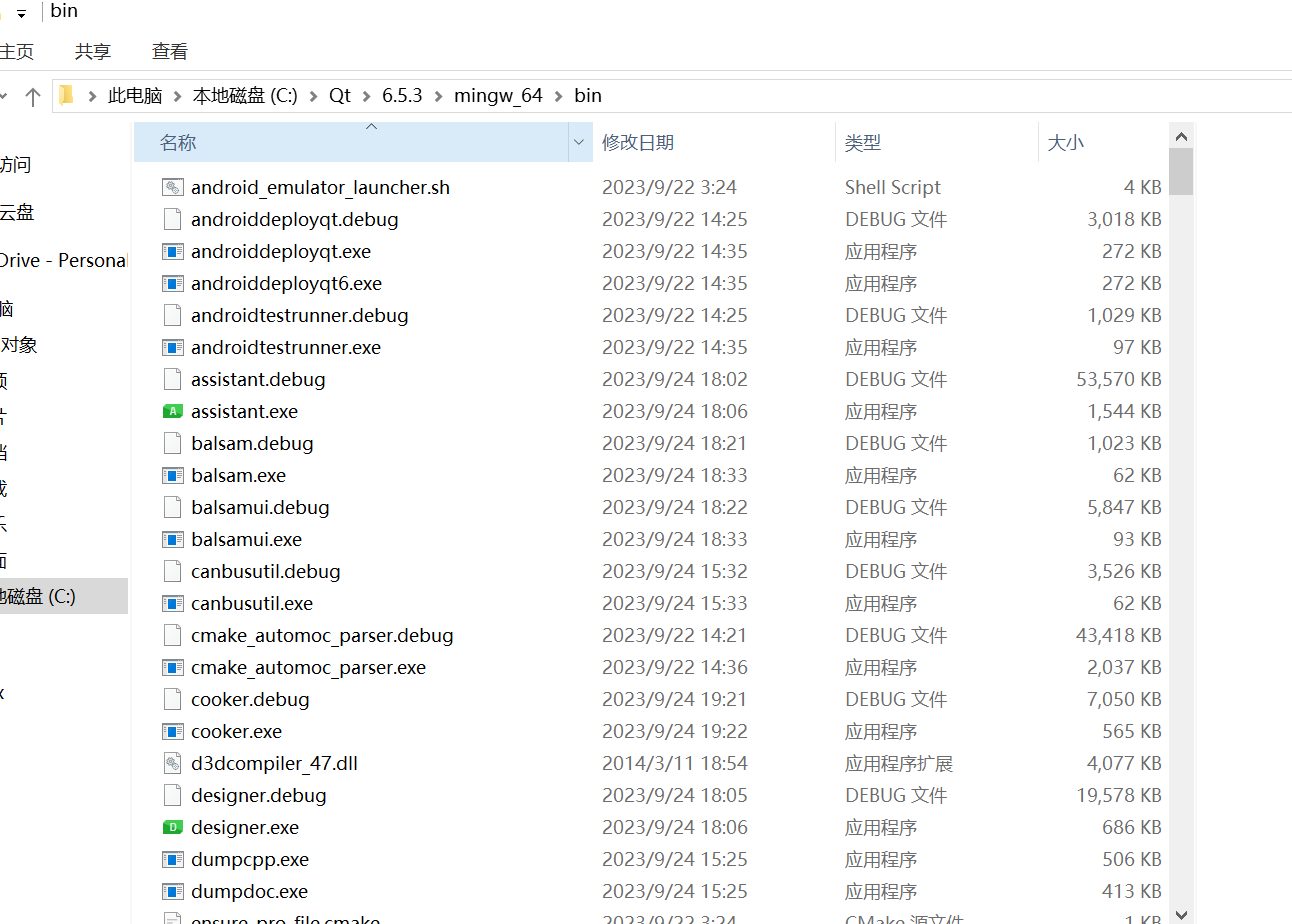Select the android_emulator_launcher.sh shell script icon
This screenshot has width=1292, height=924.
171,186
